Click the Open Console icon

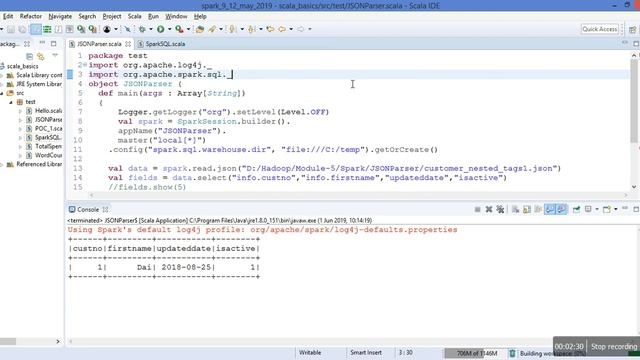click(x=607, y=209)
